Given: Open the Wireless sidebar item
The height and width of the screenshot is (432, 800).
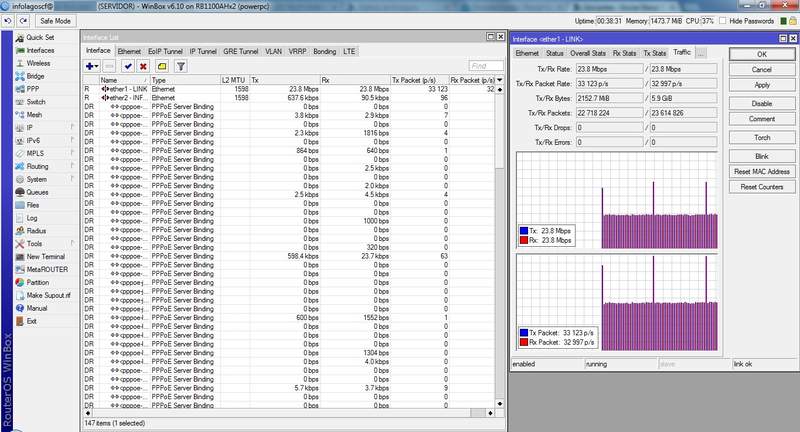Looking at the screenshot, I should pyautogui.click(x=38, y=63).
